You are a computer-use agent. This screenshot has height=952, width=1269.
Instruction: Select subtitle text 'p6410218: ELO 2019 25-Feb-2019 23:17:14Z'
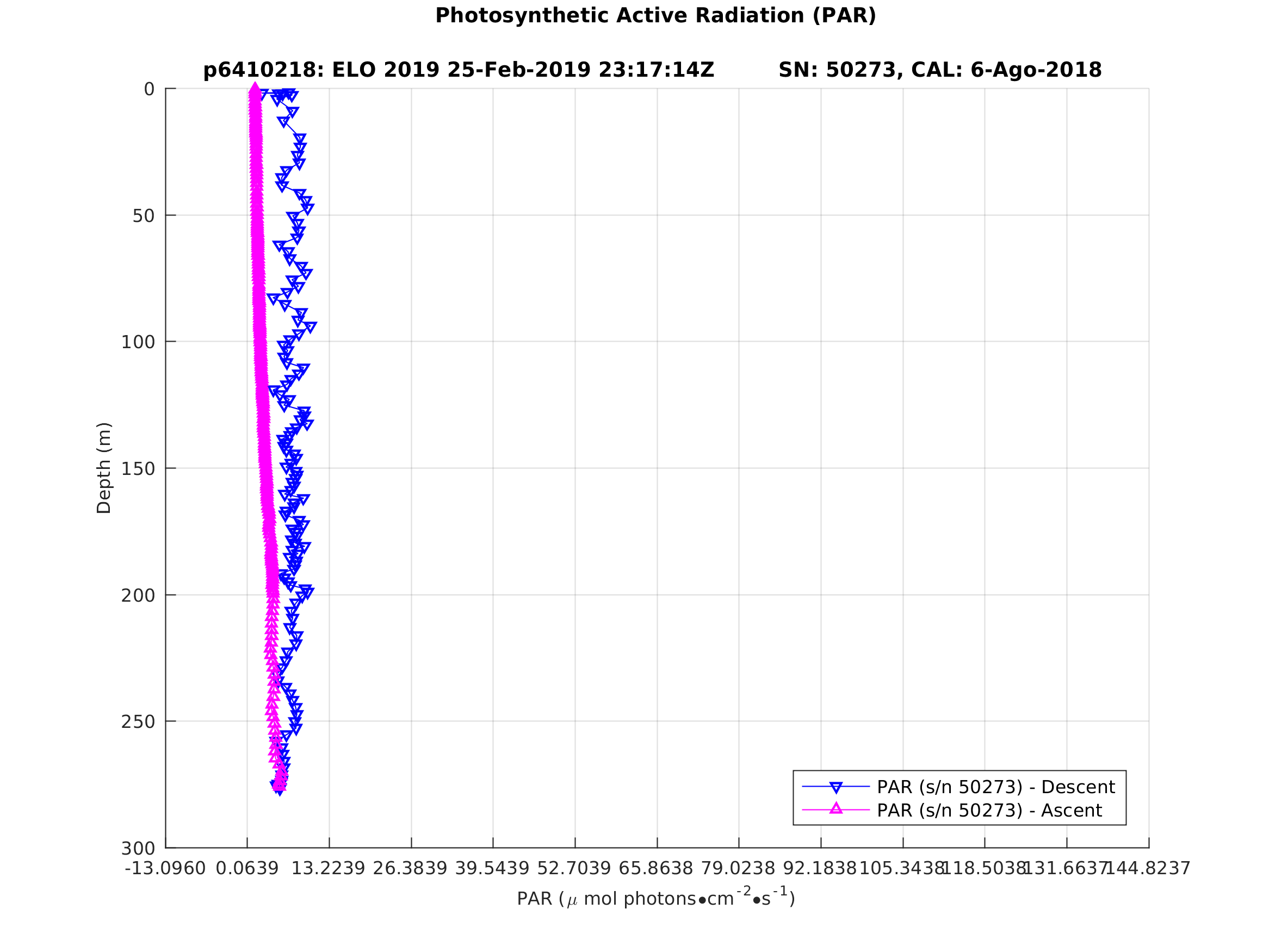[x=459, y=71]
